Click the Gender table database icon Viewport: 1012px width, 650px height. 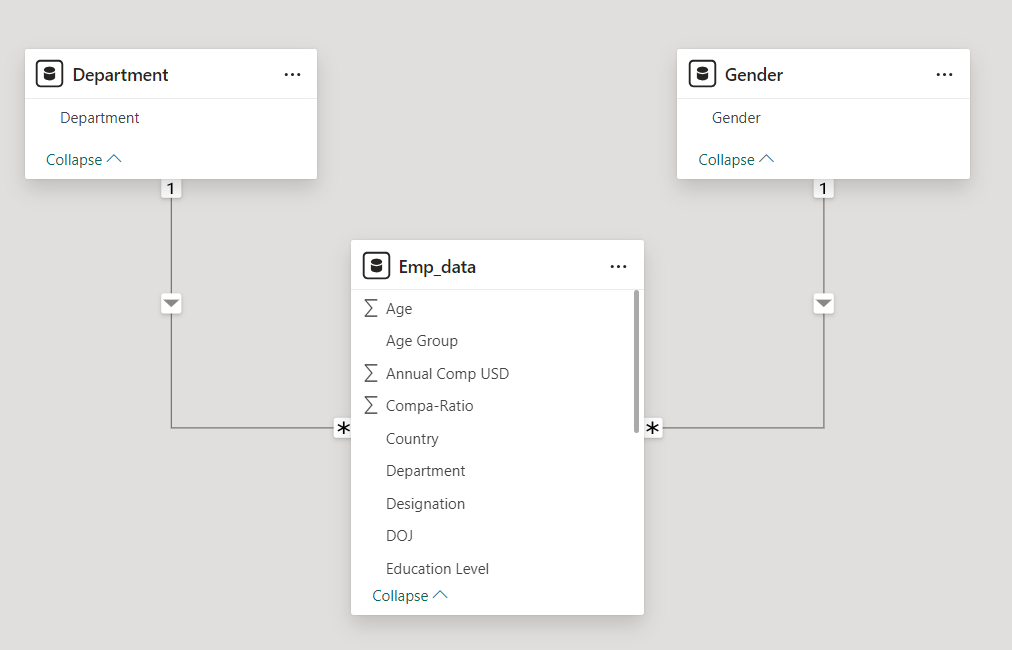click(702, 74)
